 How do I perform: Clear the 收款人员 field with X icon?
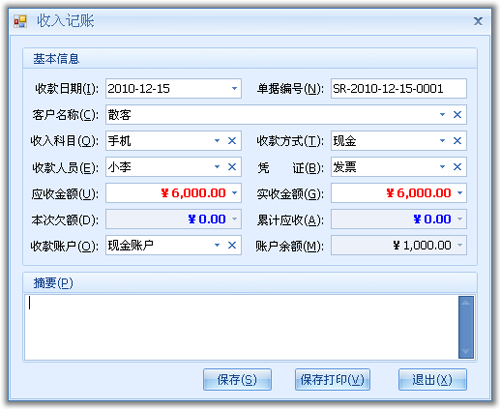232,167
